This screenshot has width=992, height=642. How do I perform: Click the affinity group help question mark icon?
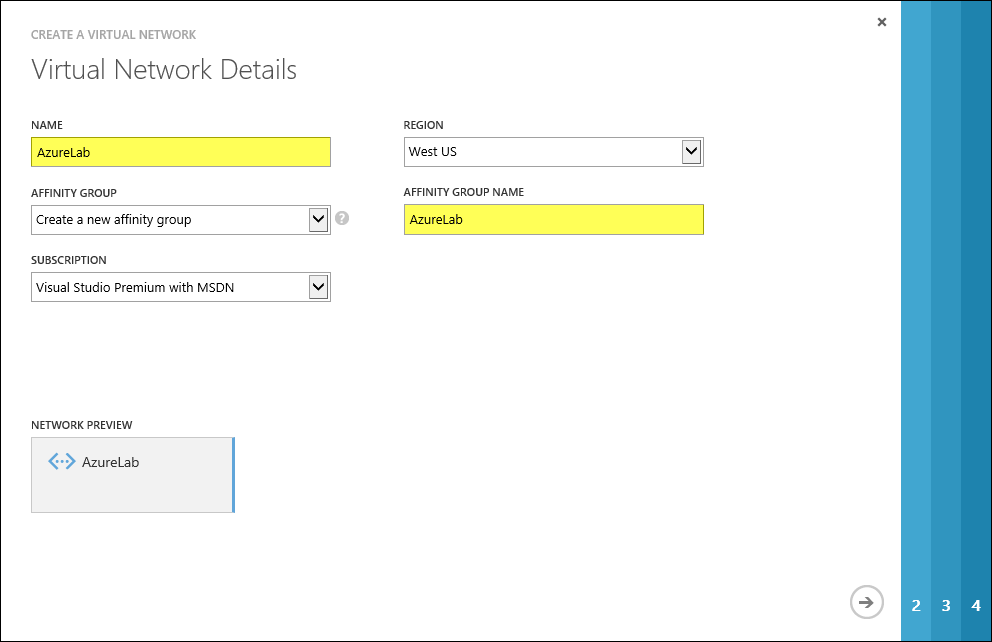click(x=342, y=218)
